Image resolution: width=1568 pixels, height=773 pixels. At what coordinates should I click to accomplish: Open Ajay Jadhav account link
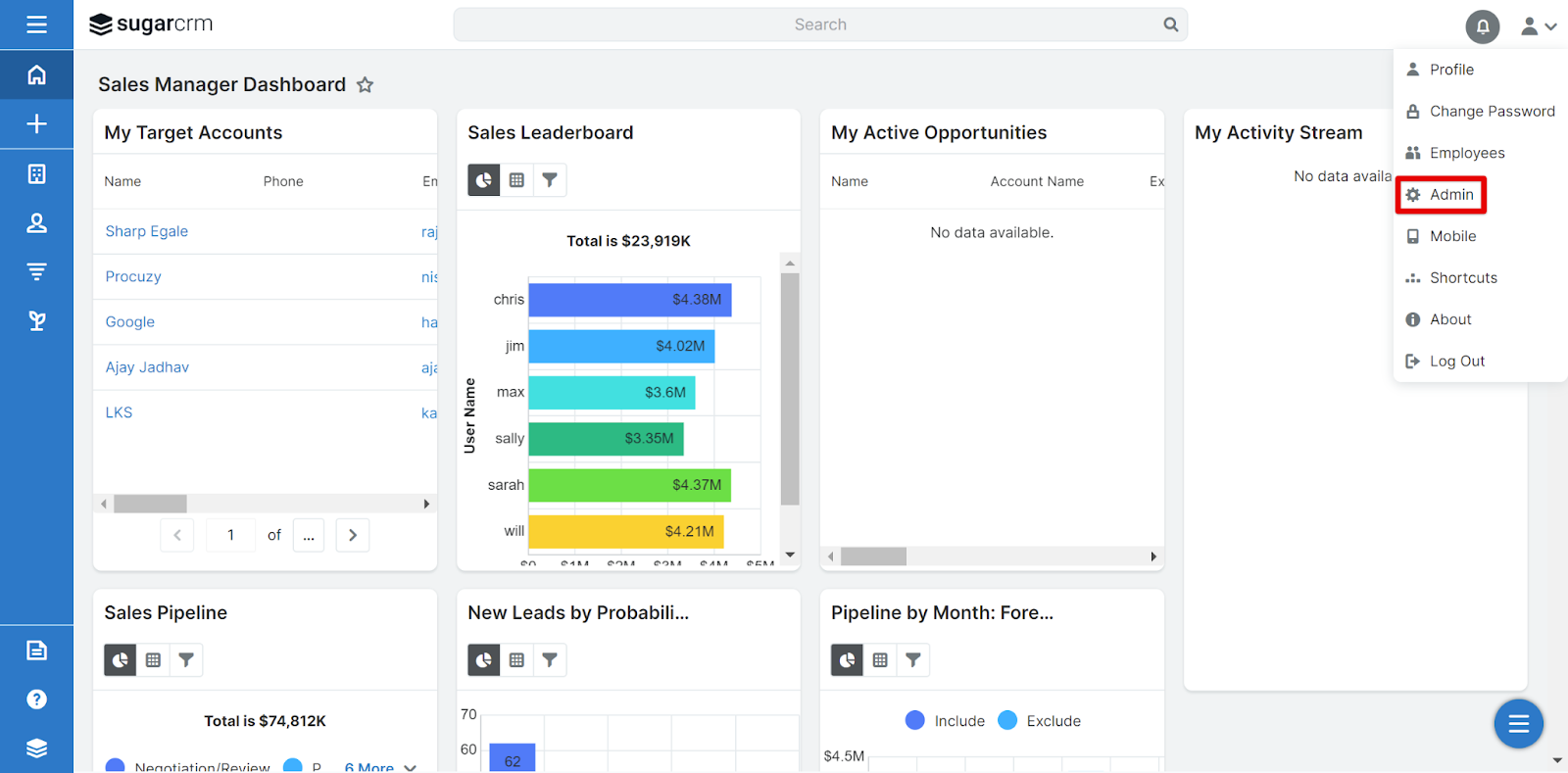coord(147,367)
